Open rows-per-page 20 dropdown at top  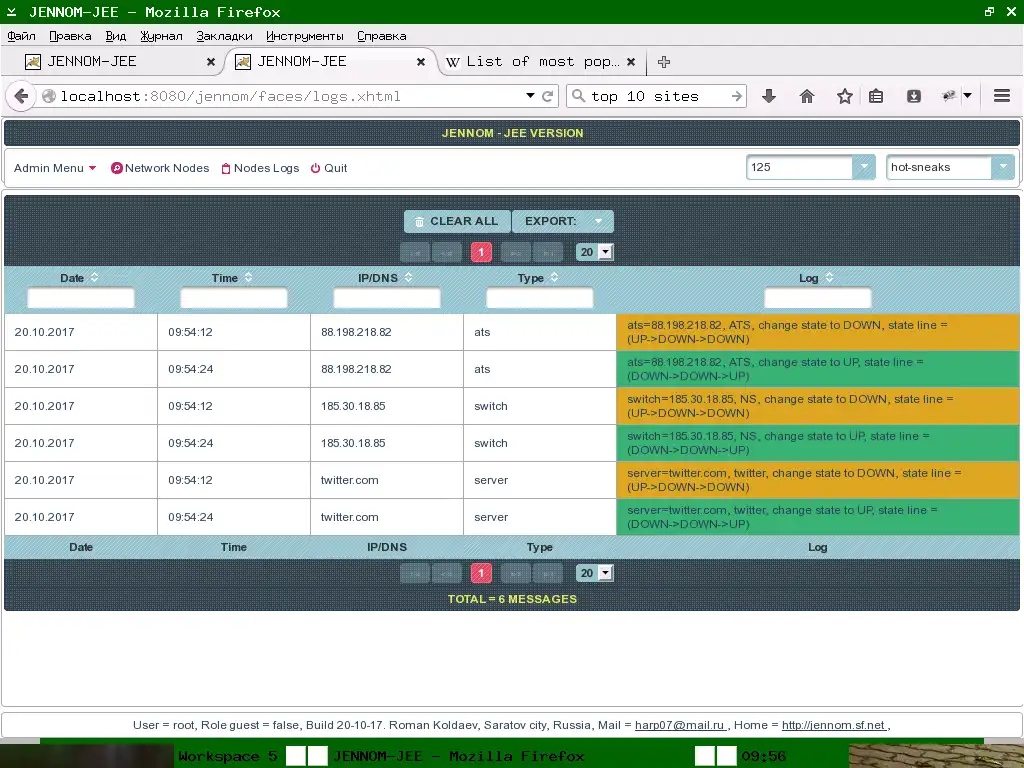point(594,252)
